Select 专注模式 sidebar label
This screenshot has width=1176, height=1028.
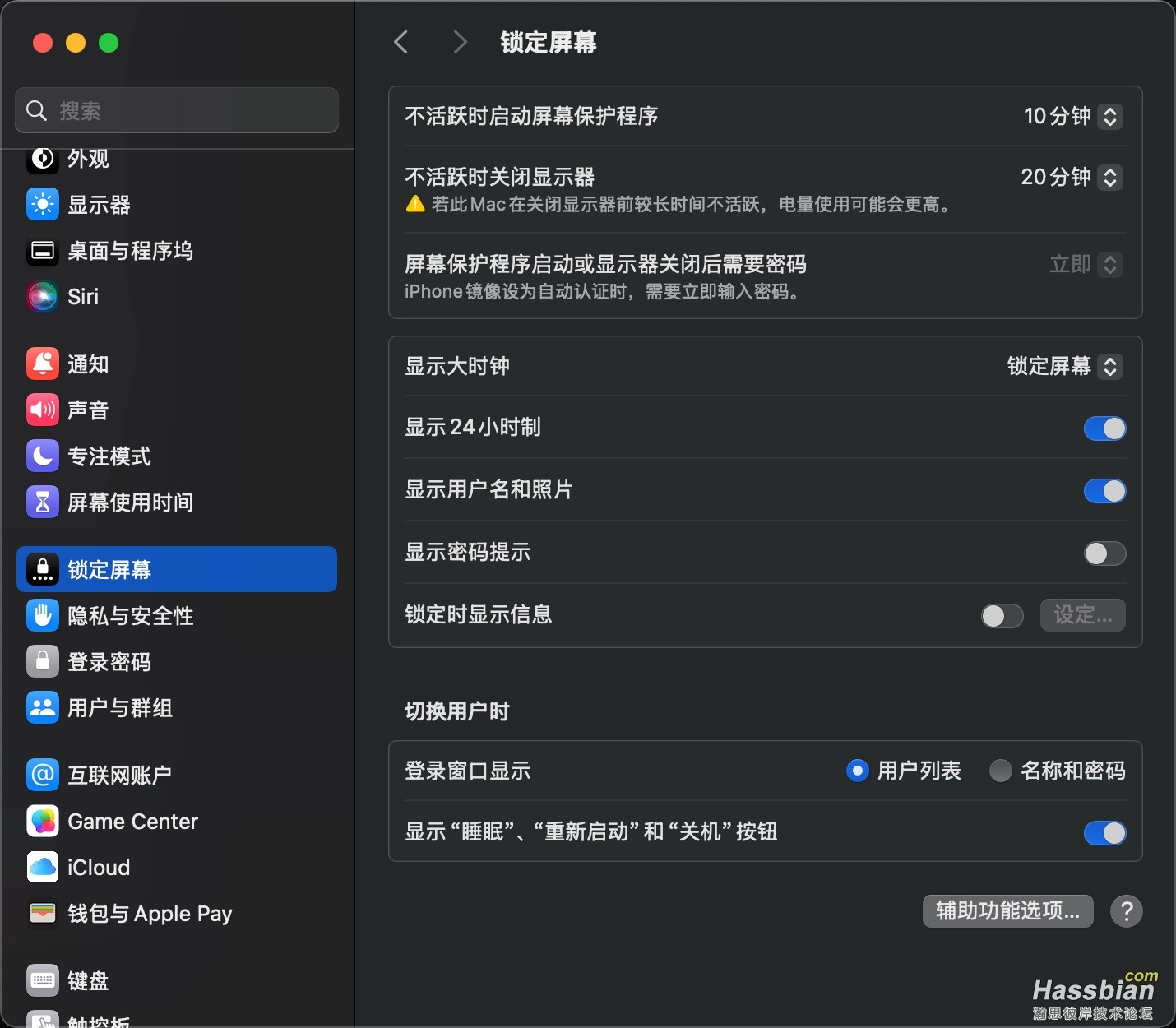(x=109, y=456)
